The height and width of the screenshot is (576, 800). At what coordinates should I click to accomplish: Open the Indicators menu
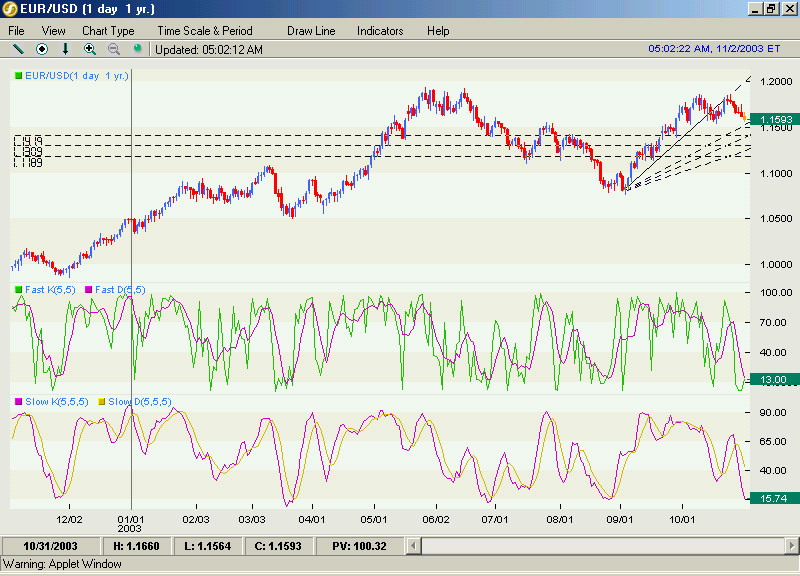[380, 31]
